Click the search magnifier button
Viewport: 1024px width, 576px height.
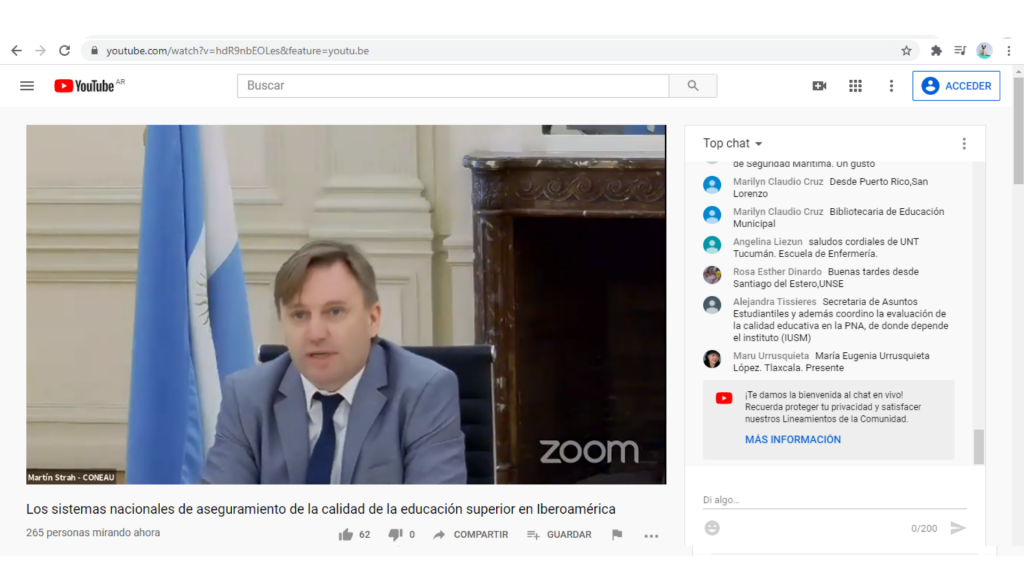(x=693, y=86)
